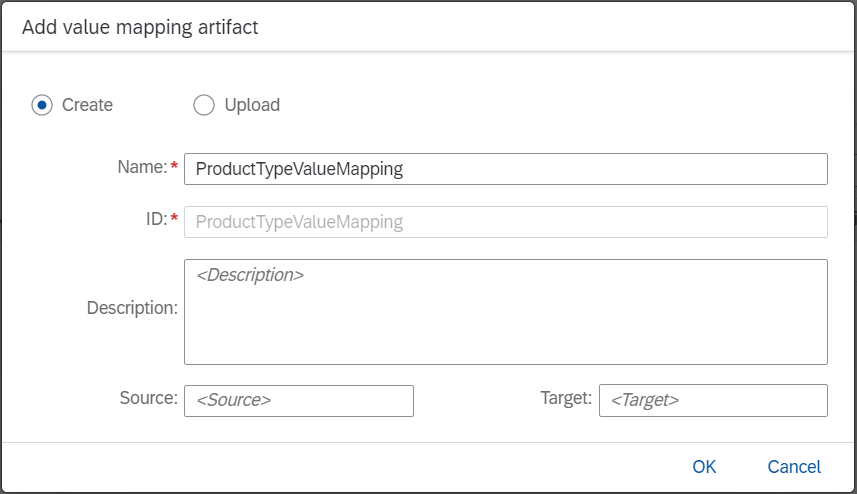Screen dimensions: 857x494
Task: Confirm the dialog with OK
Action: pos(704,467)
